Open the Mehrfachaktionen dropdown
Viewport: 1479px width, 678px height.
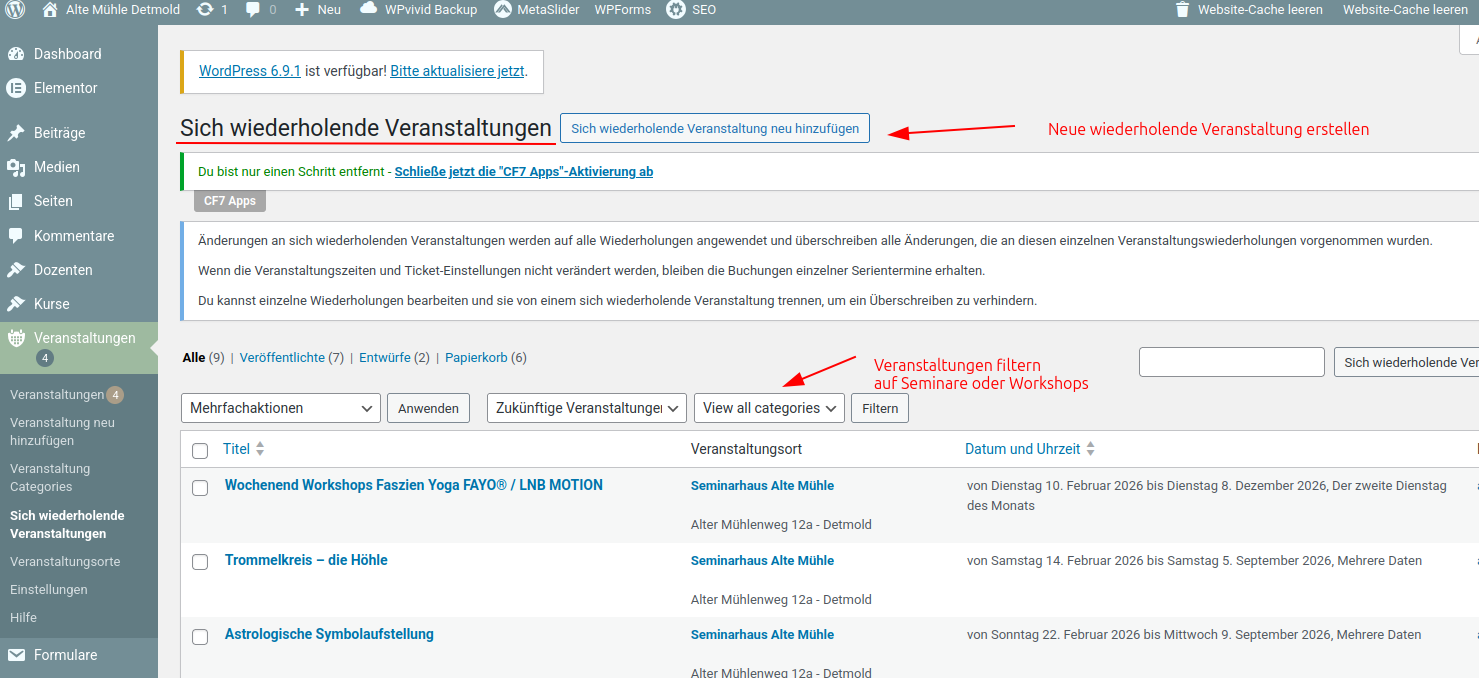pos(280,408)
